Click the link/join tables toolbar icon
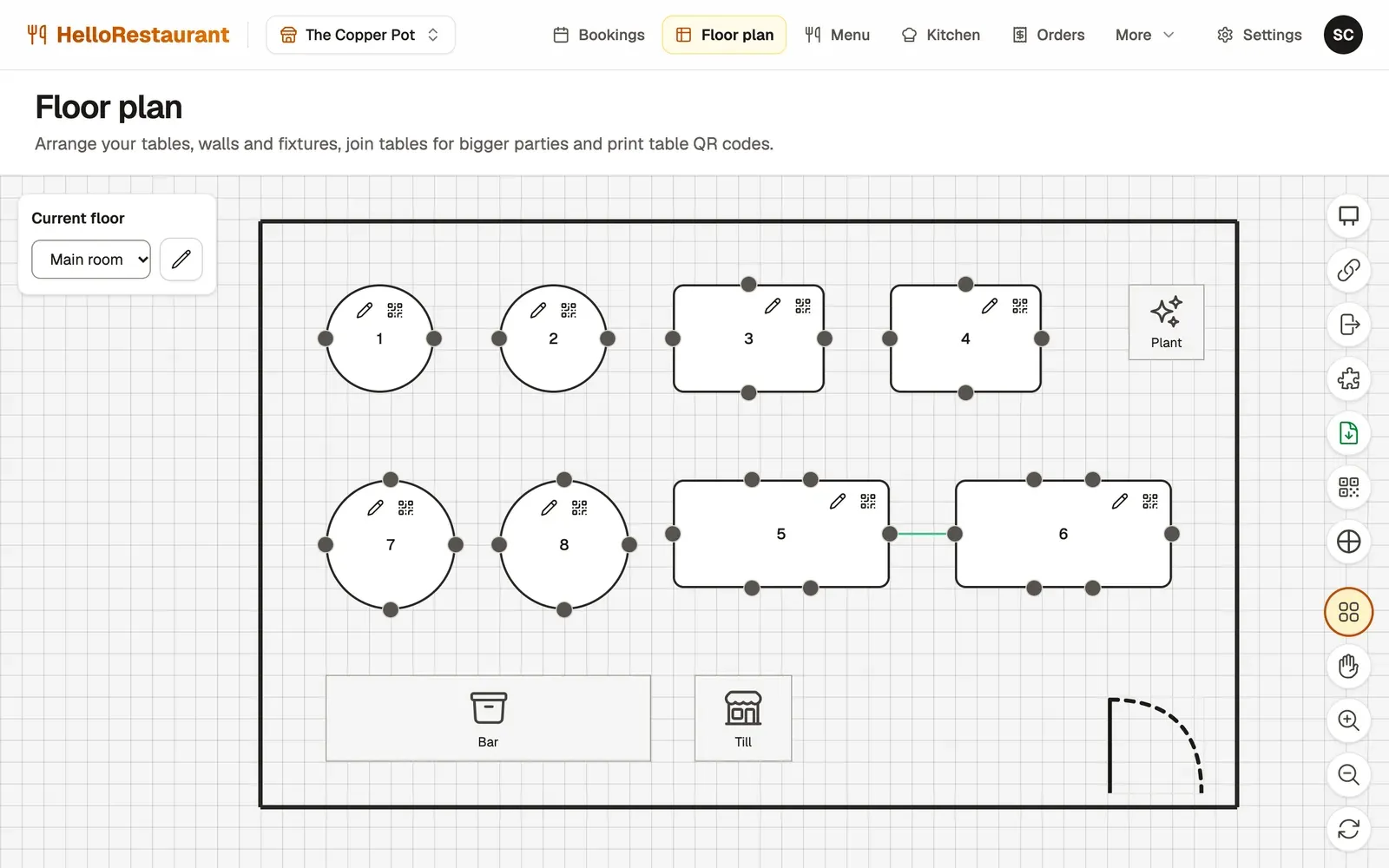This screenshot has width=1389, height=868. [1348, 270]
